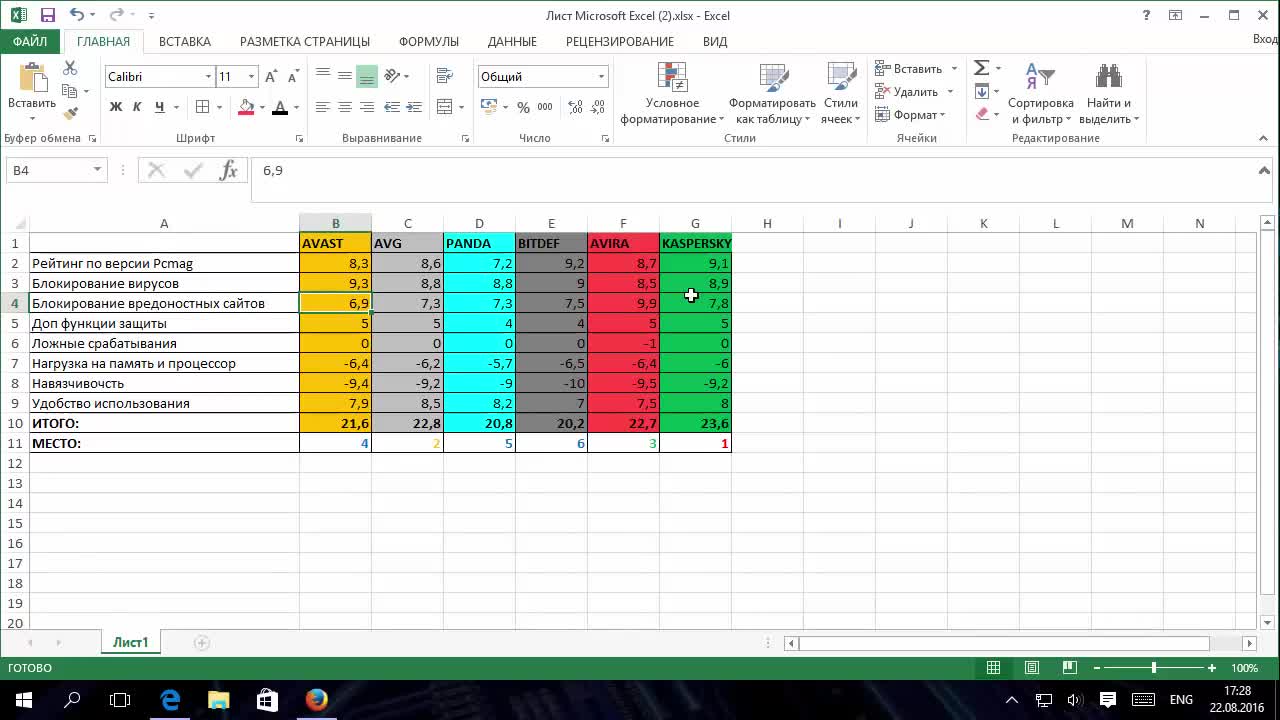The height and width of the screenshot is (720, 1280).
Task: Click the Increase Decimal icon
Action: pyautogui.click(x=575, y=107)
